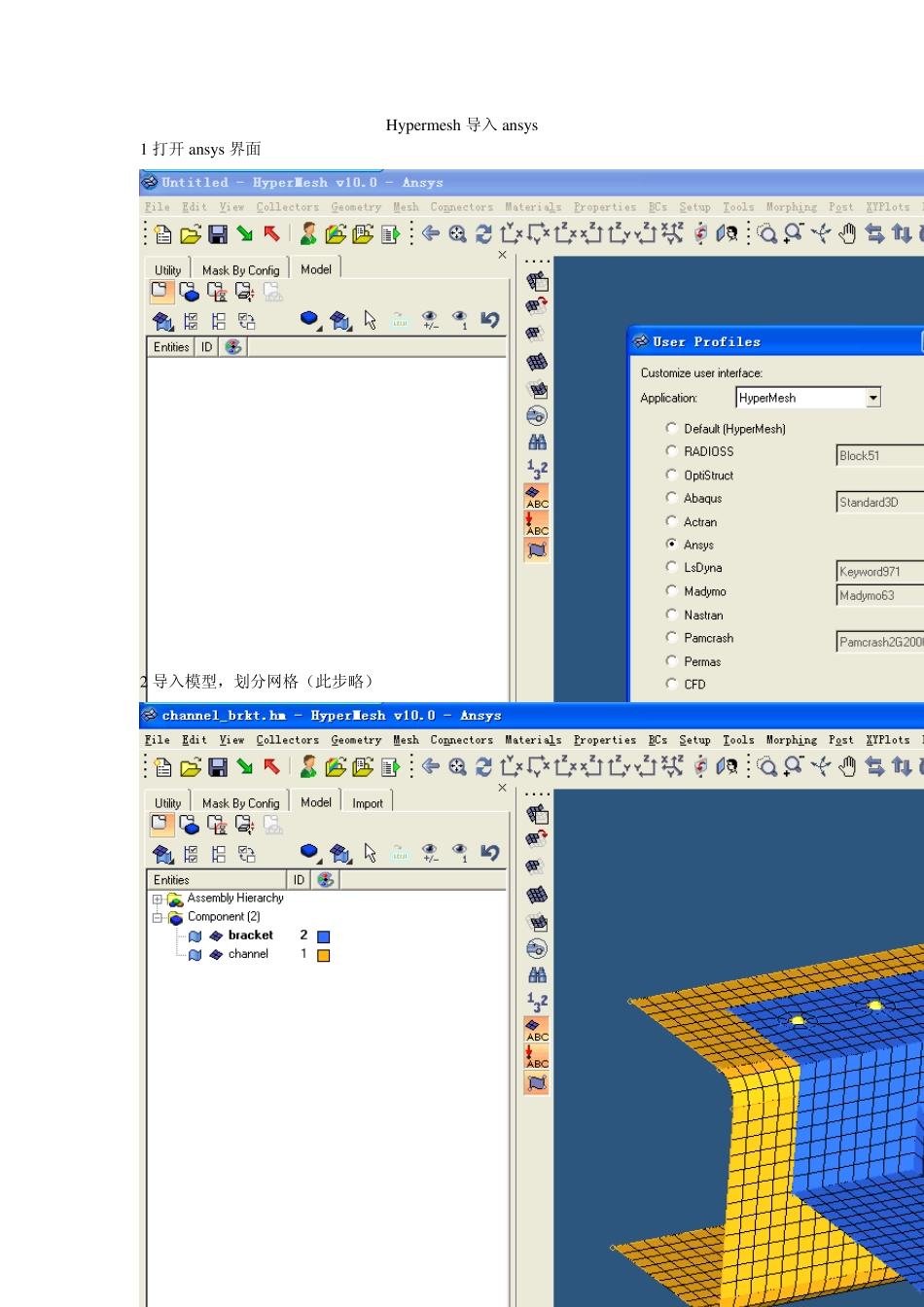Switch to Mask By Config tab in lower window
The image size is (924, 1307).
pyautogui.click(x=240, y=803)
